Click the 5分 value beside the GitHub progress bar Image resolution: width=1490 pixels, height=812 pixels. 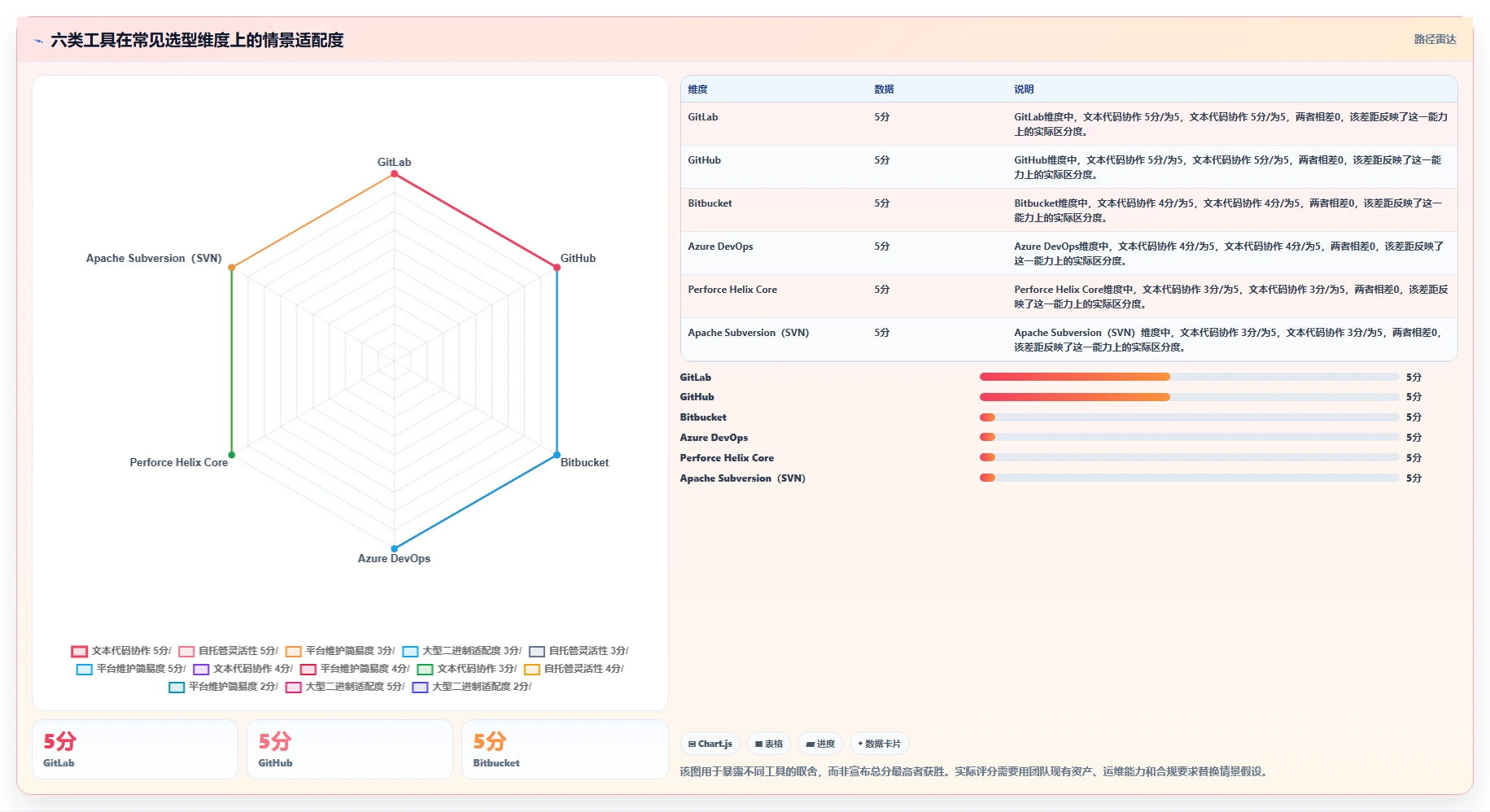point(1414,397)
